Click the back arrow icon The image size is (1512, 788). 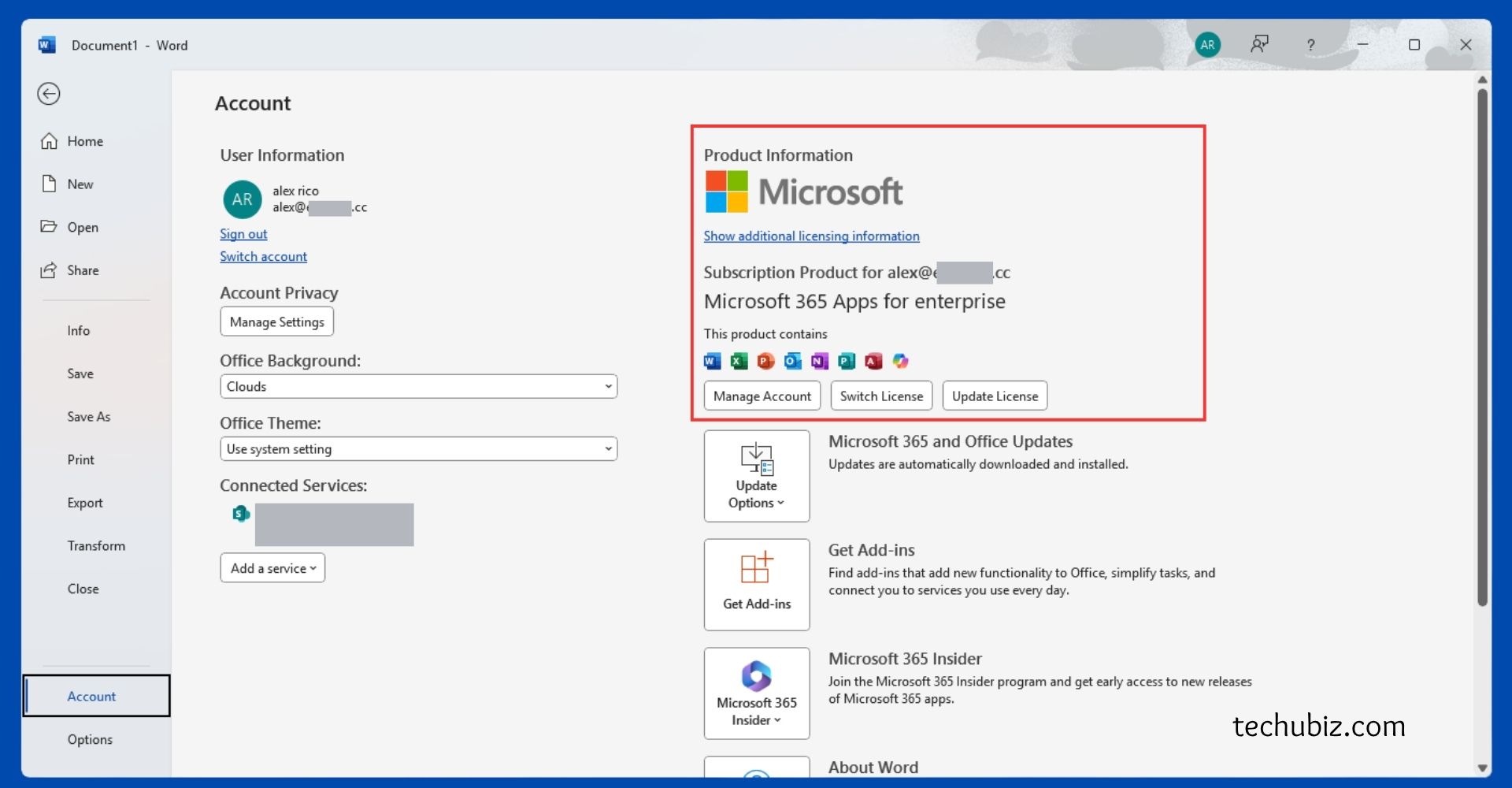point(49,94)
